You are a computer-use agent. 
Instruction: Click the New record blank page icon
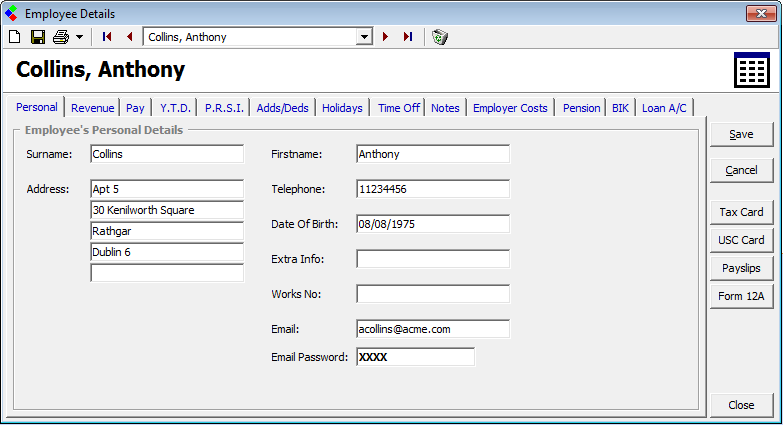[x=14, y=37]
